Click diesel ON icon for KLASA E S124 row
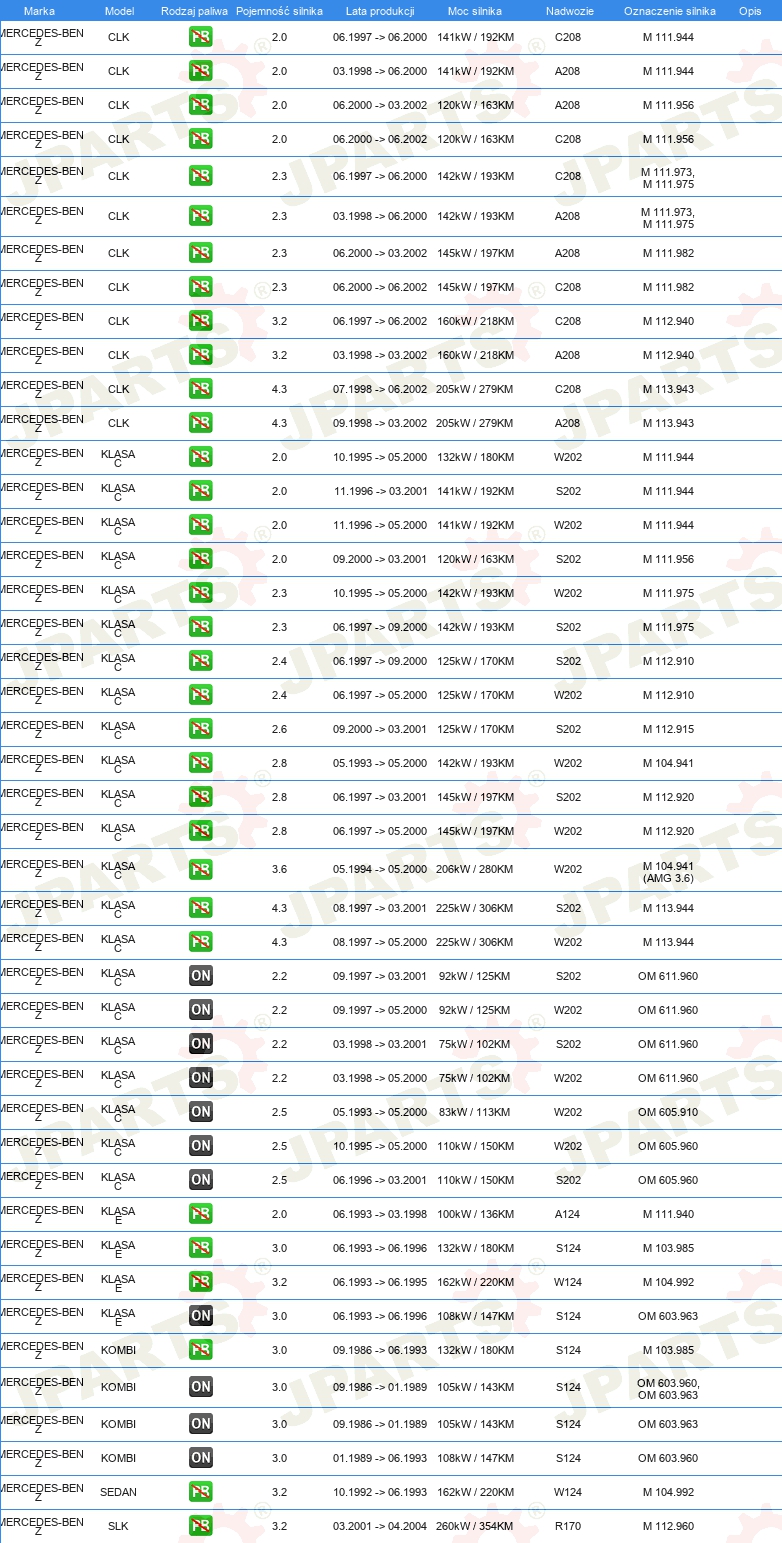Screen dimensions: 782x1543 [201, 1316]
